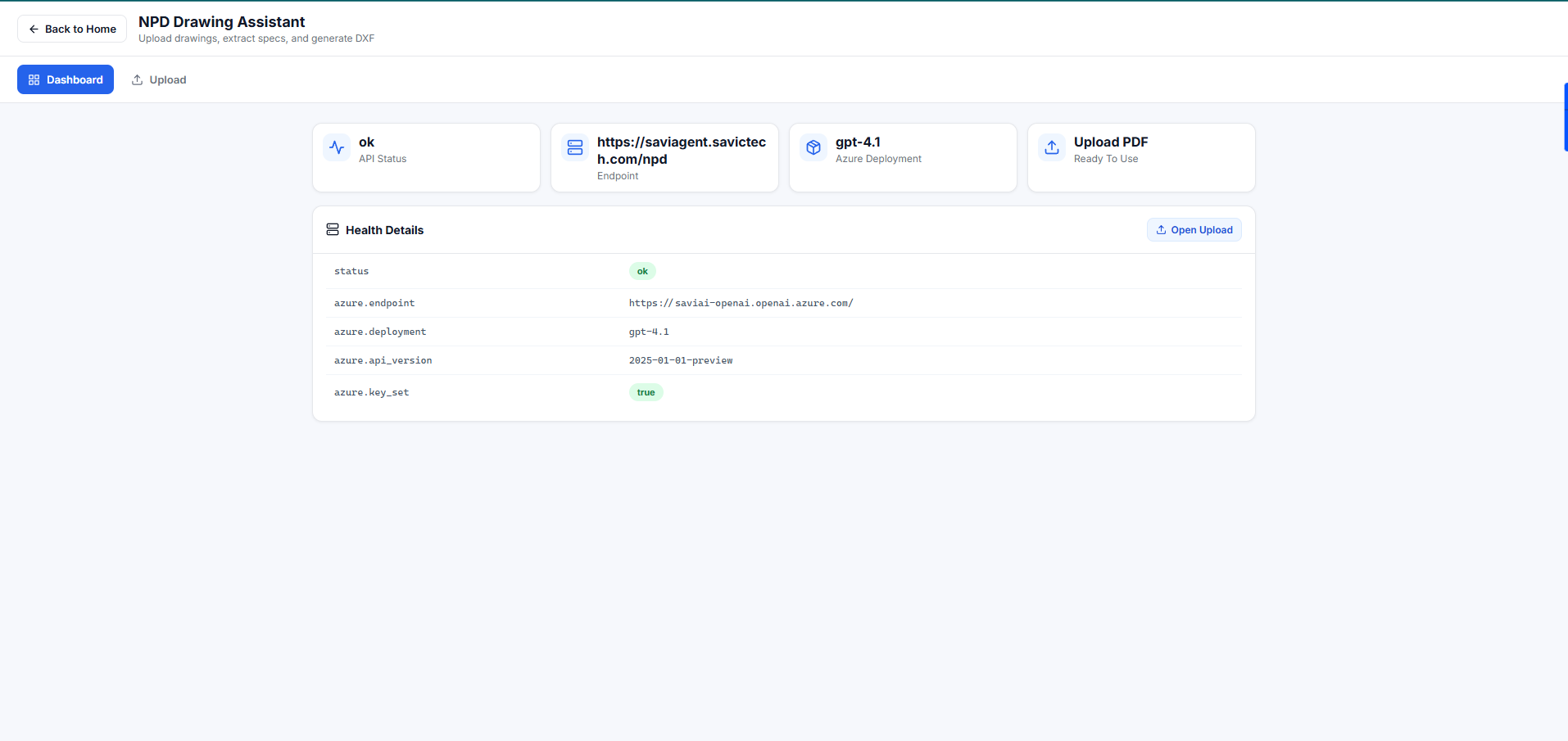Screen dimensions: 1568x741
Task: Click the API Status card label
Action: pyautogui.click(x=383, y=159)
